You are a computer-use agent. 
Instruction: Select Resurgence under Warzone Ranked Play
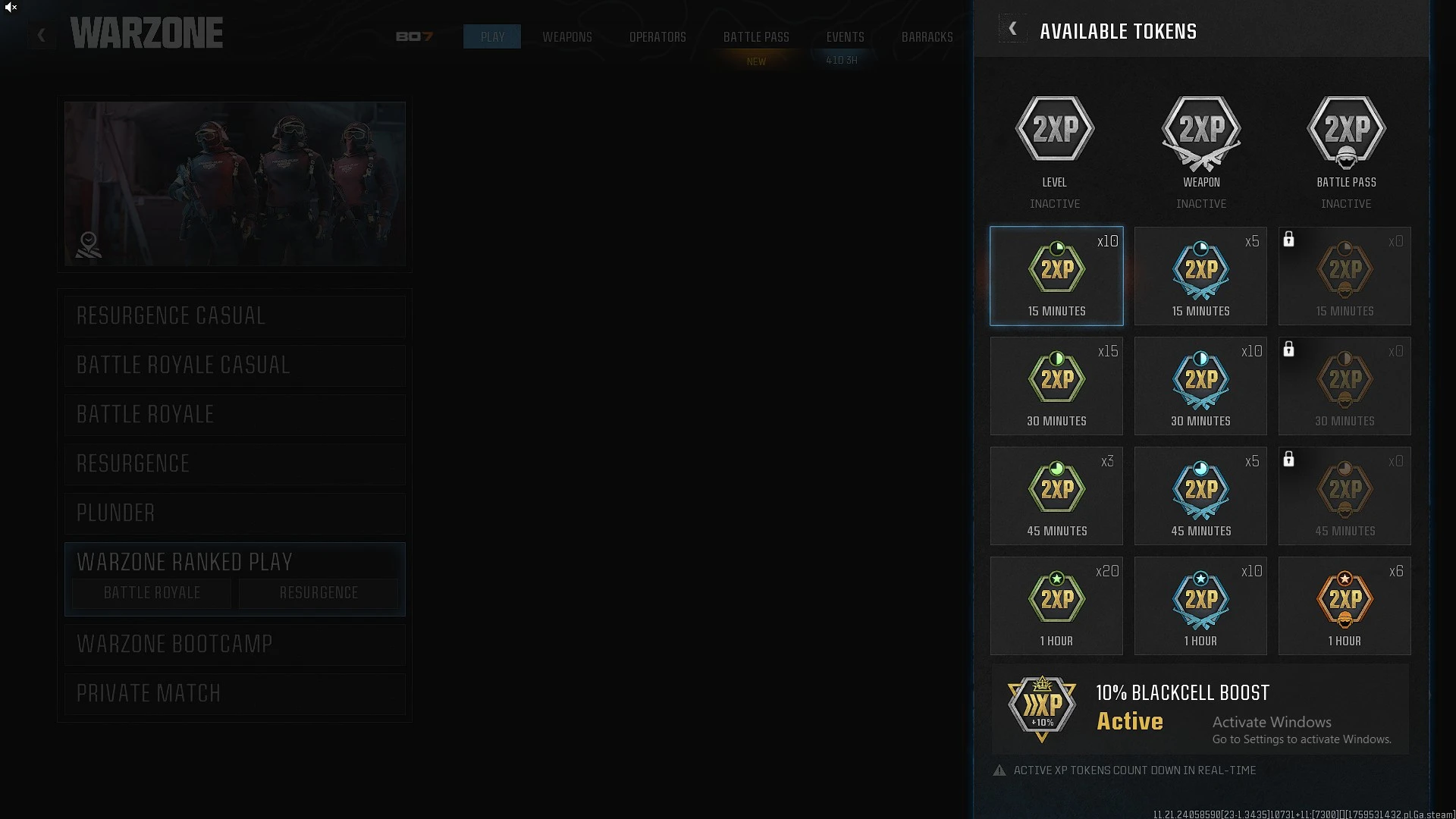[318, 593]
